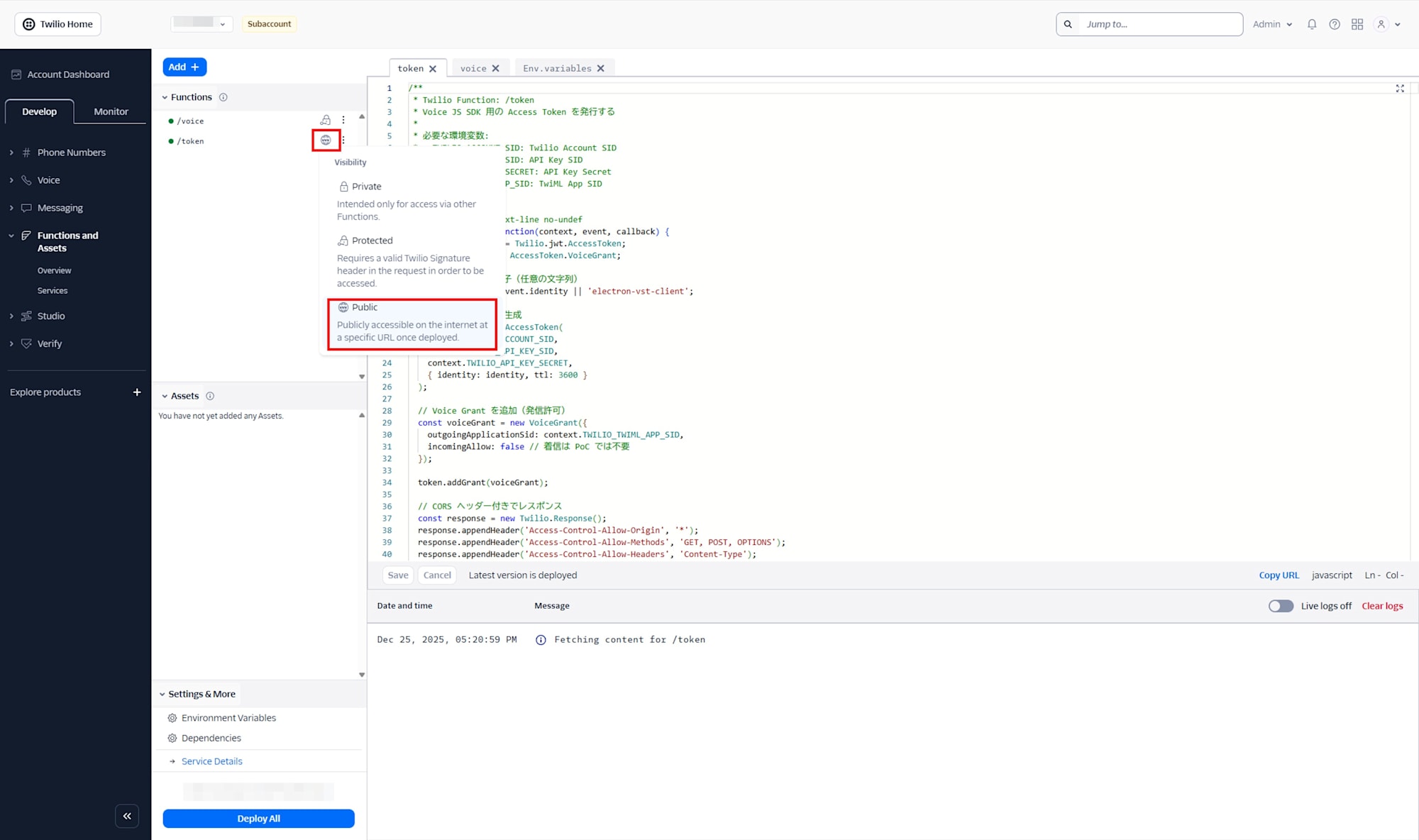Click the public www visibility icon next to /token
This screenshot has height=840, width=1419.
[x=326, y=140]
